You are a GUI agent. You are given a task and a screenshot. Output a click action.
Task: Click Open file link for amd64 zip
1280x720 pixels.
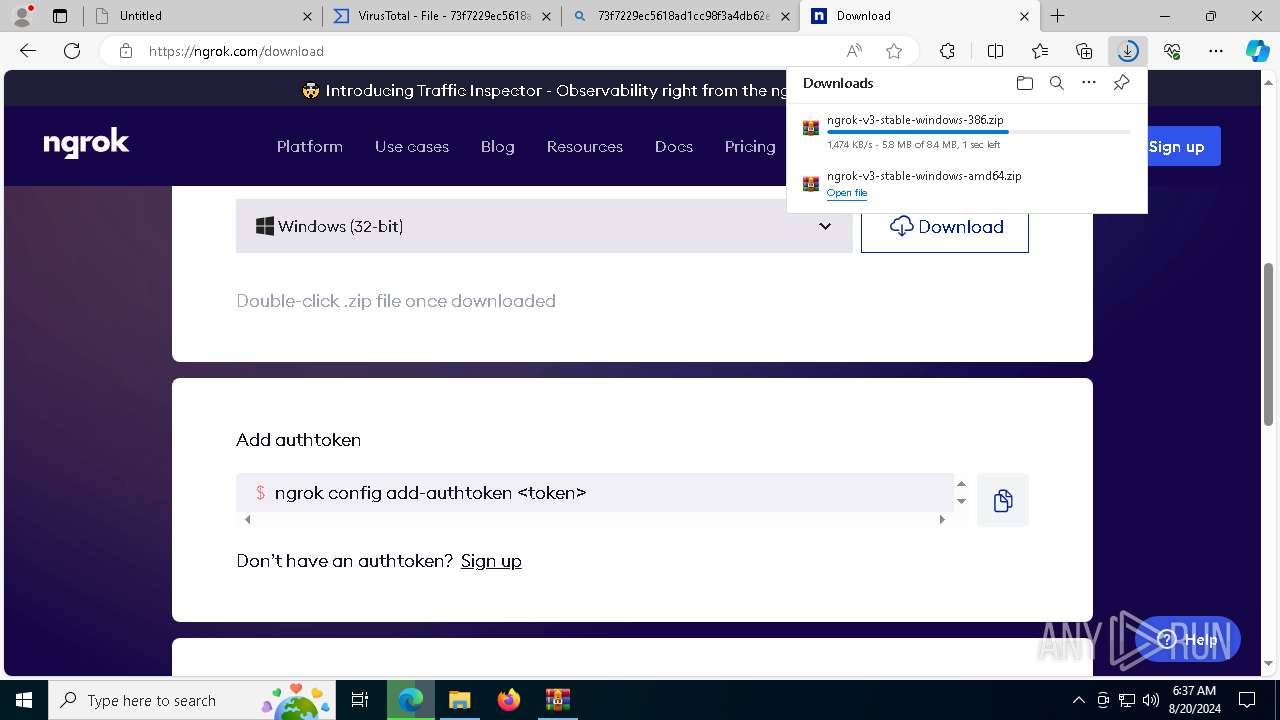click(x=847, y=193)
